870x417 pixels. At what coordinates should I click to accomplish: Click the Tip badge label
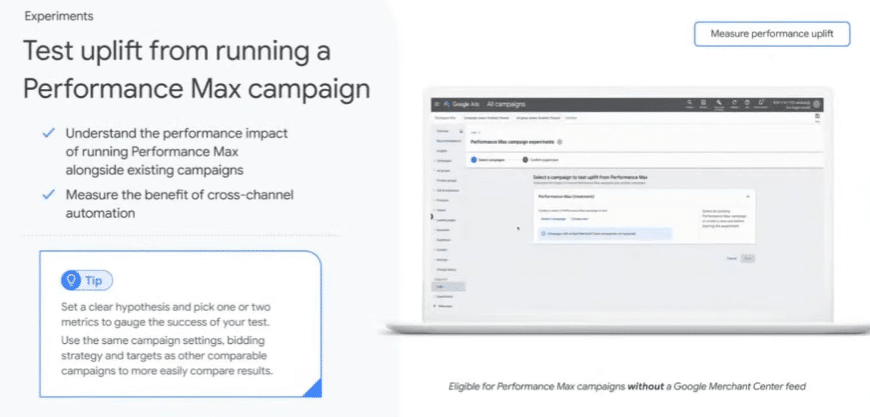click(93, 281)
